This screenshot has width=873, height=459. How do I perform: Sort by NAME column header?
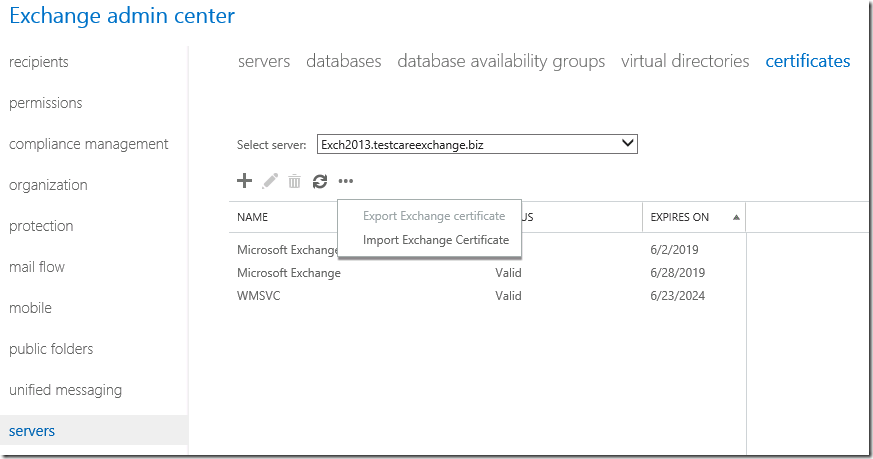(252, 217)
